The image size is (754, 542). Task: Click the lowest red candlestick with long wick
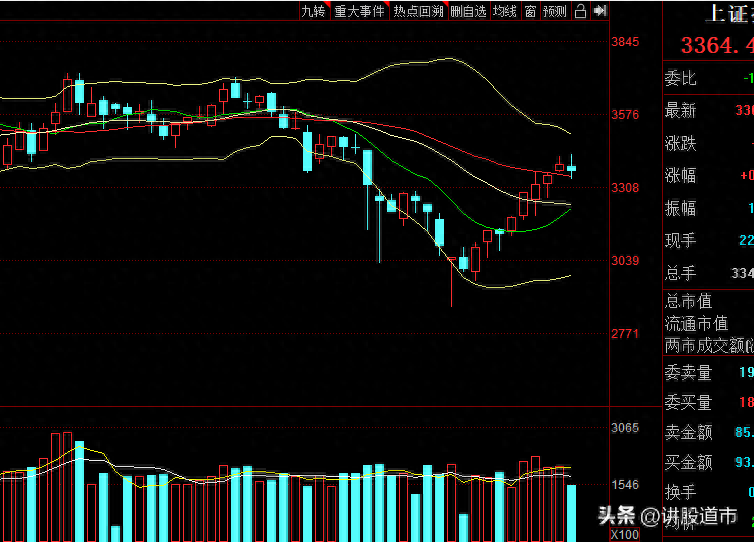(452, 282)
